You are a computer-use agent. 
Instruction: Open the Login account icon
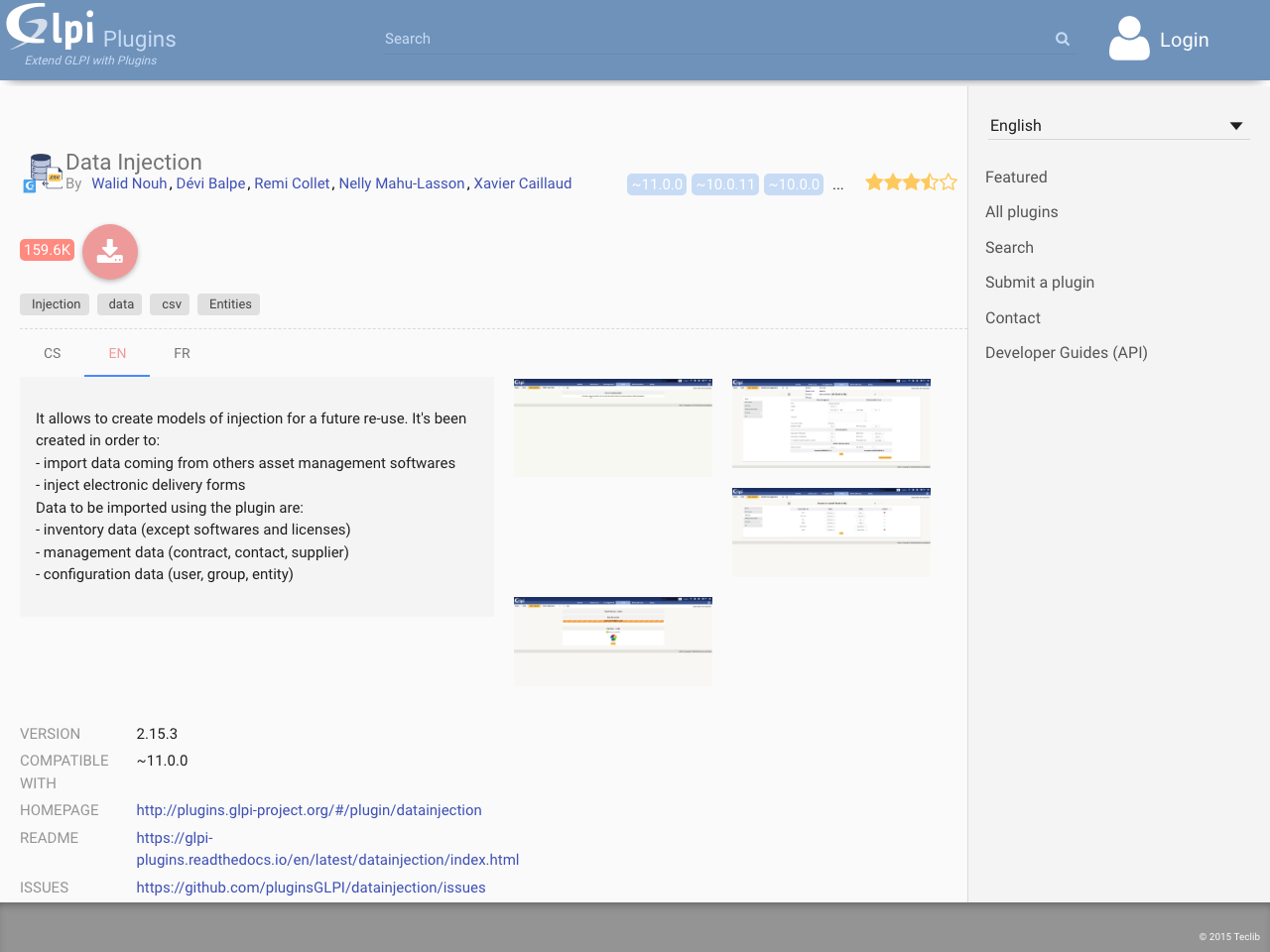point(1128,39)
